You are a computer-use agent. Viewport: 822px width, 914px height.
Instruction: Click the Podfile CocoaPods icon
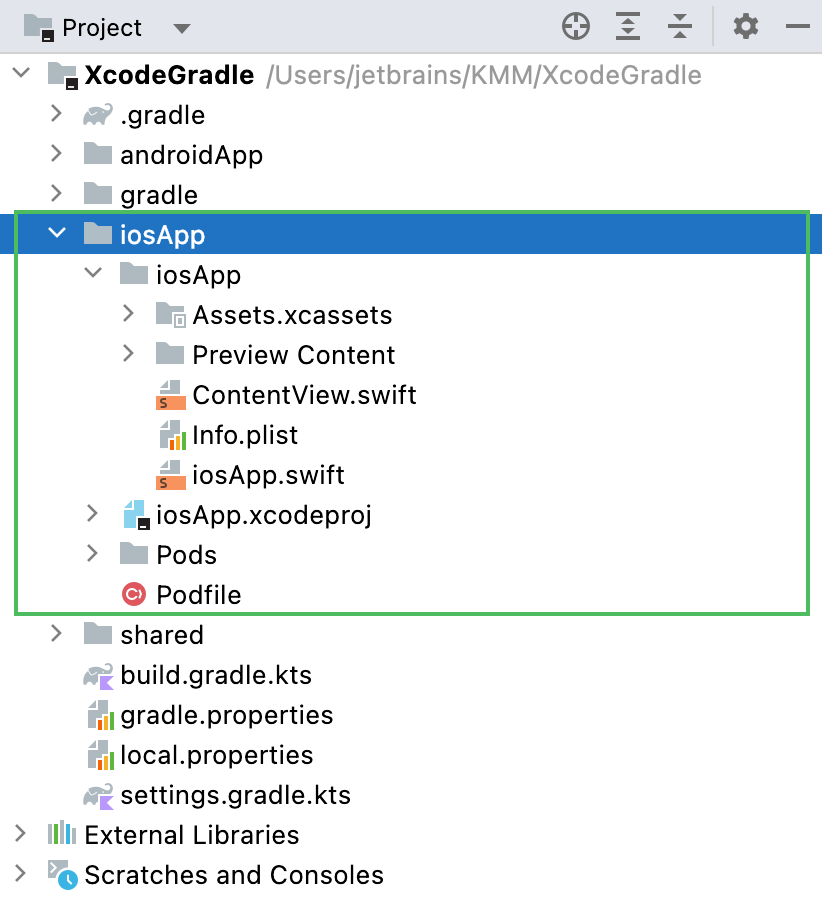[x=133, y=595]
